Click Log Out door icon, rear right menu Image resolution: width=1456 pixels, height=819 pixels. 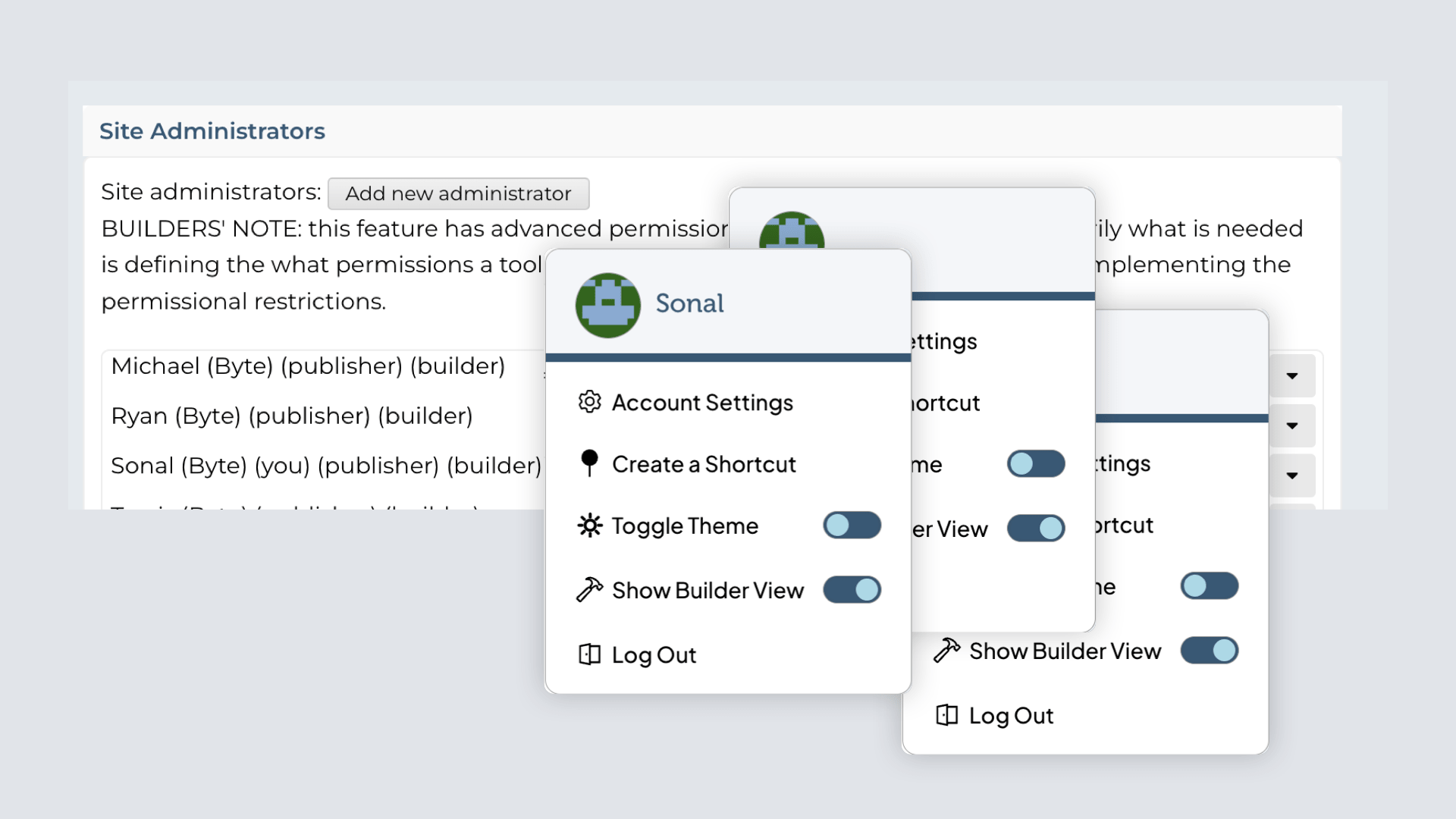pyautogui.click(x=946, y=715)
